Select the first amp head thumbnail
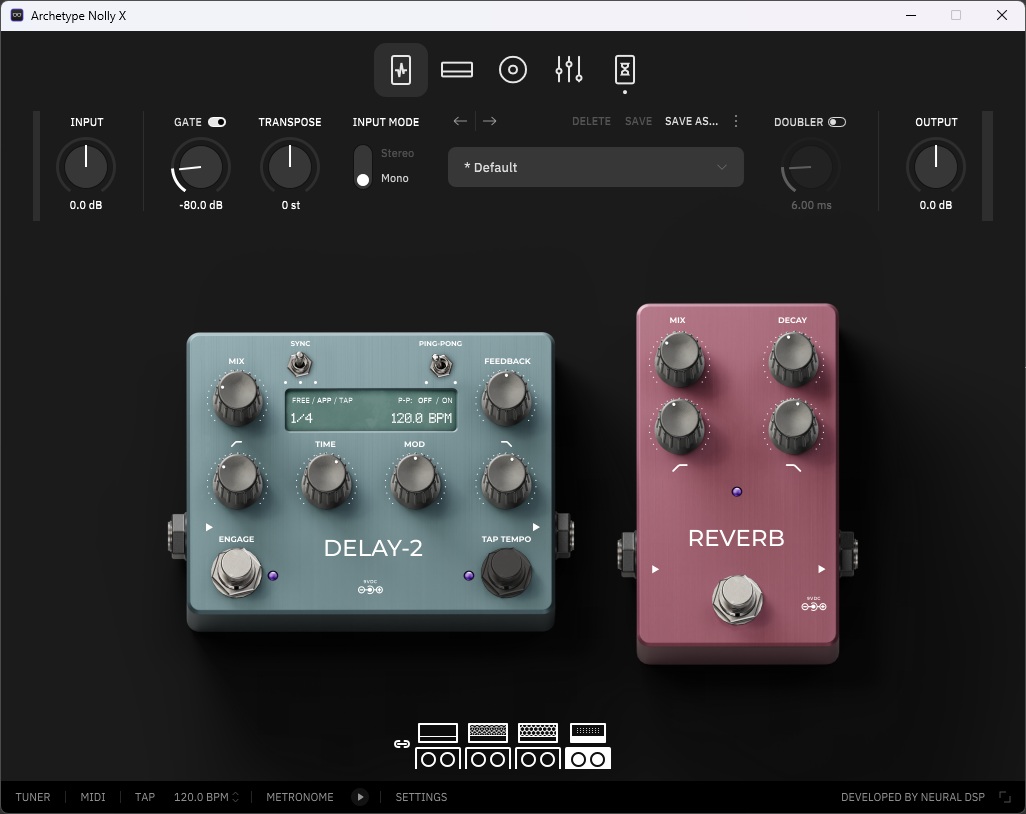1026x814 pixels. pos(438,732)
